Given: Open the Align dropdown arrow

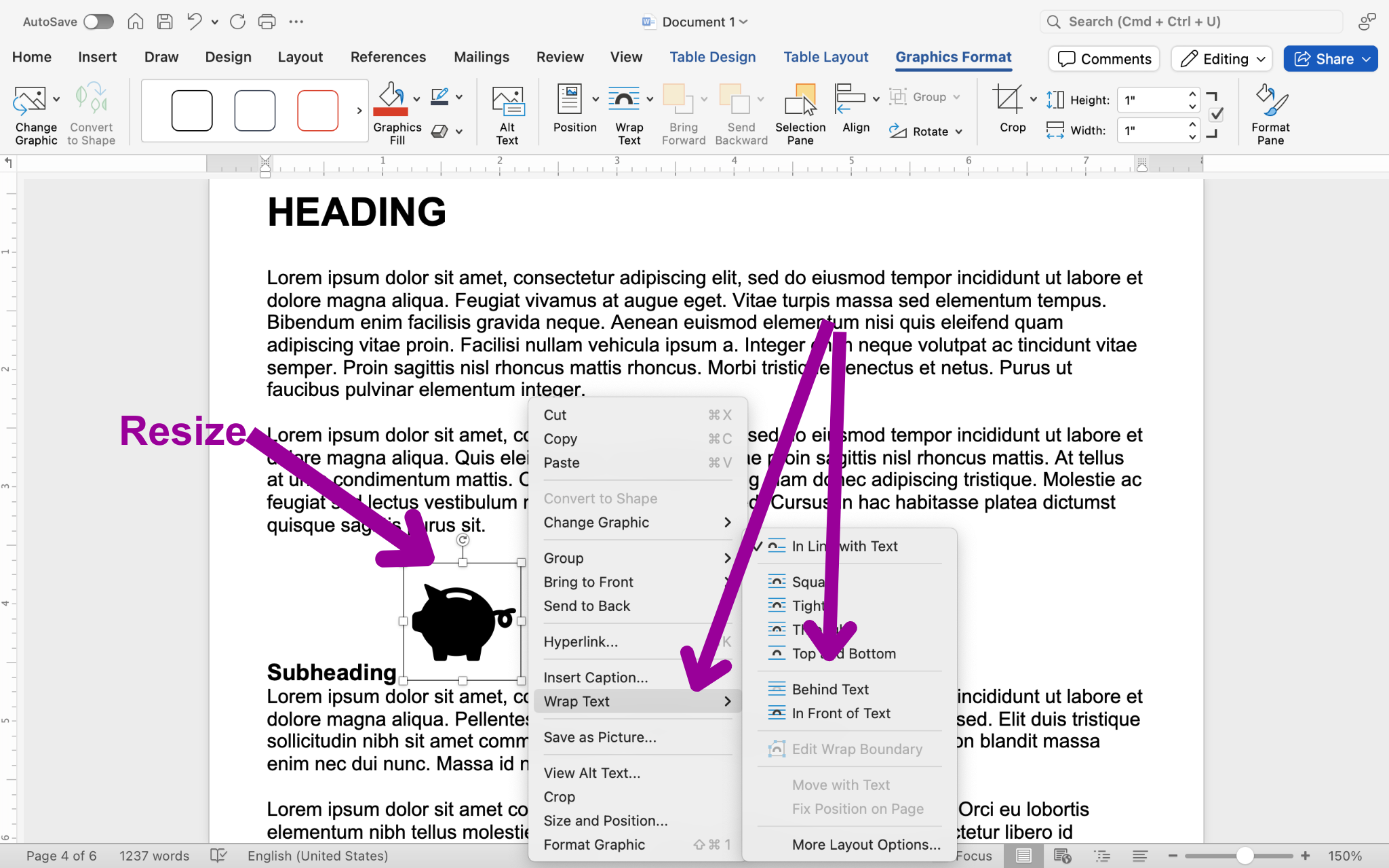Looking at the screenshot, I should coord(876,99).
